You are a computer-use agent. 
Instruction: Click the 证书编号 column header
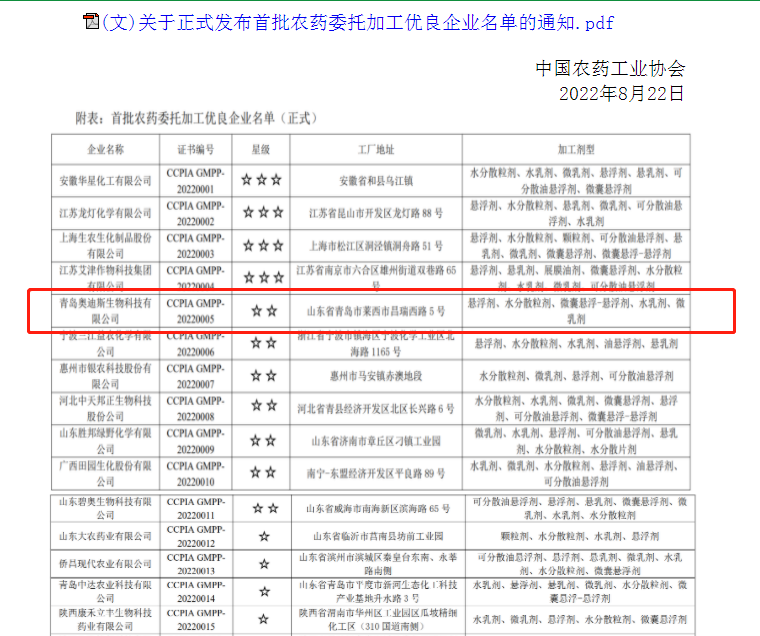tap(196, 150)
